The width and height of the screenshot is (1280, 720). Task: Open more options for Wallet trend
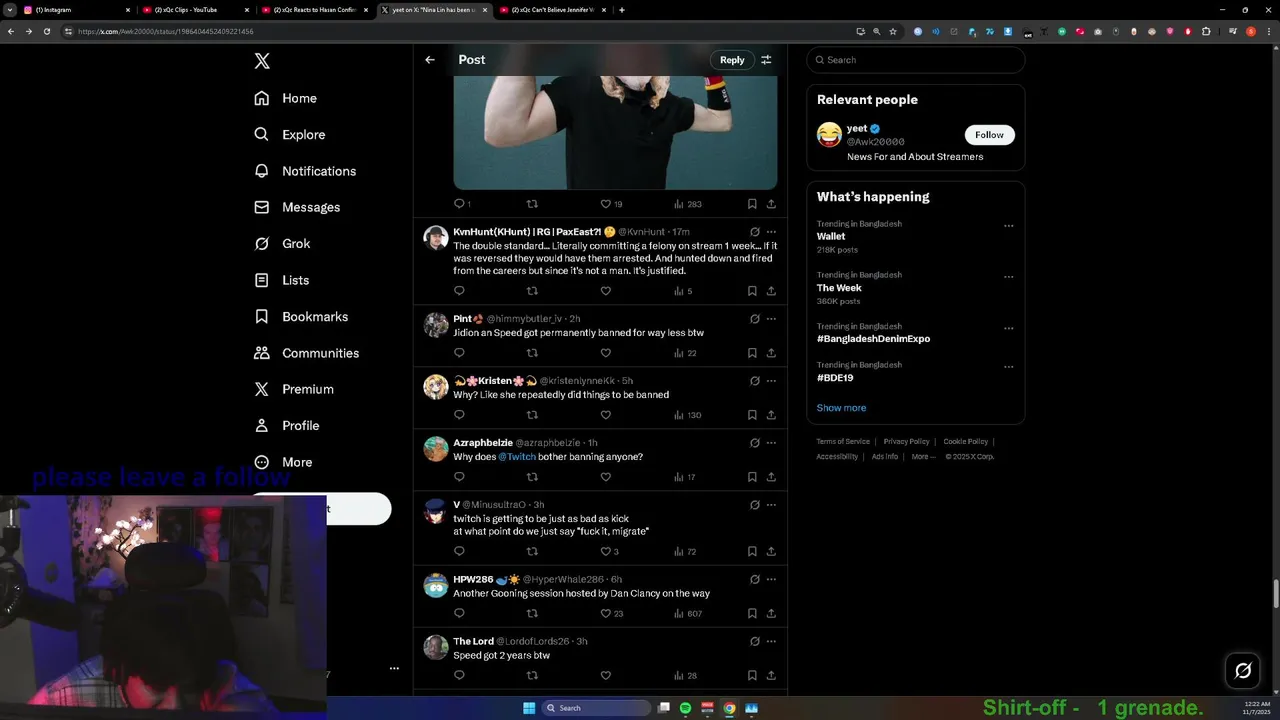tap(1008, 226)
